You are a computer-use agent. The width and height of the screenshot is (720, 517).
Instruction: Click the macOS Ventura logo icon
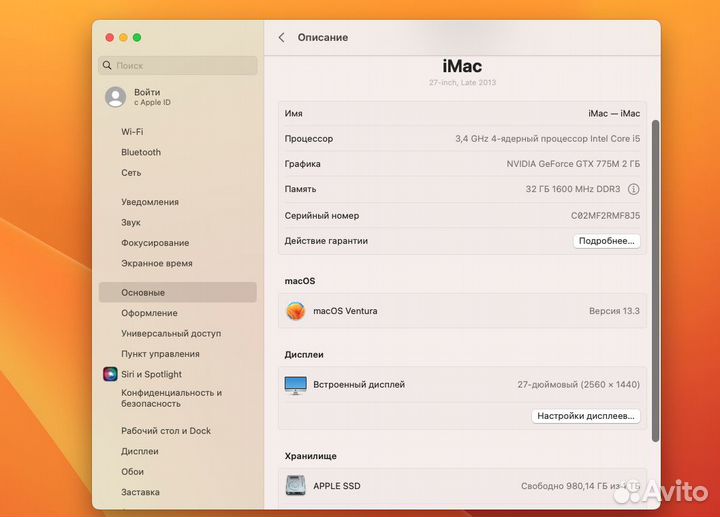point(296,311)
